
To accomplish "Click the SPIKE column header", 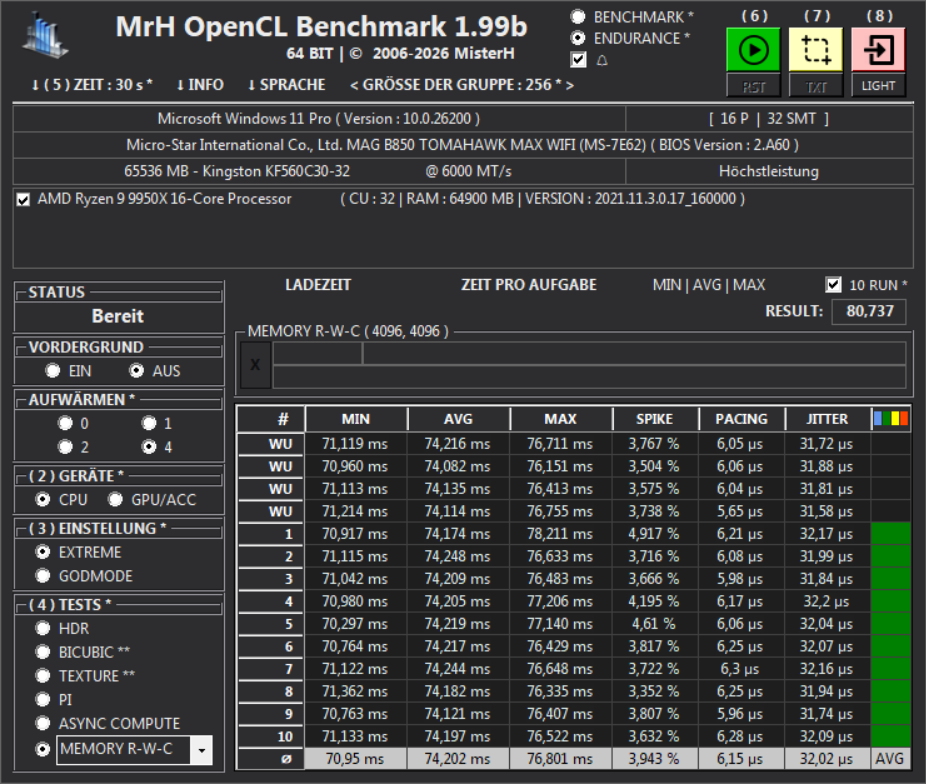I will pos(655,419).
